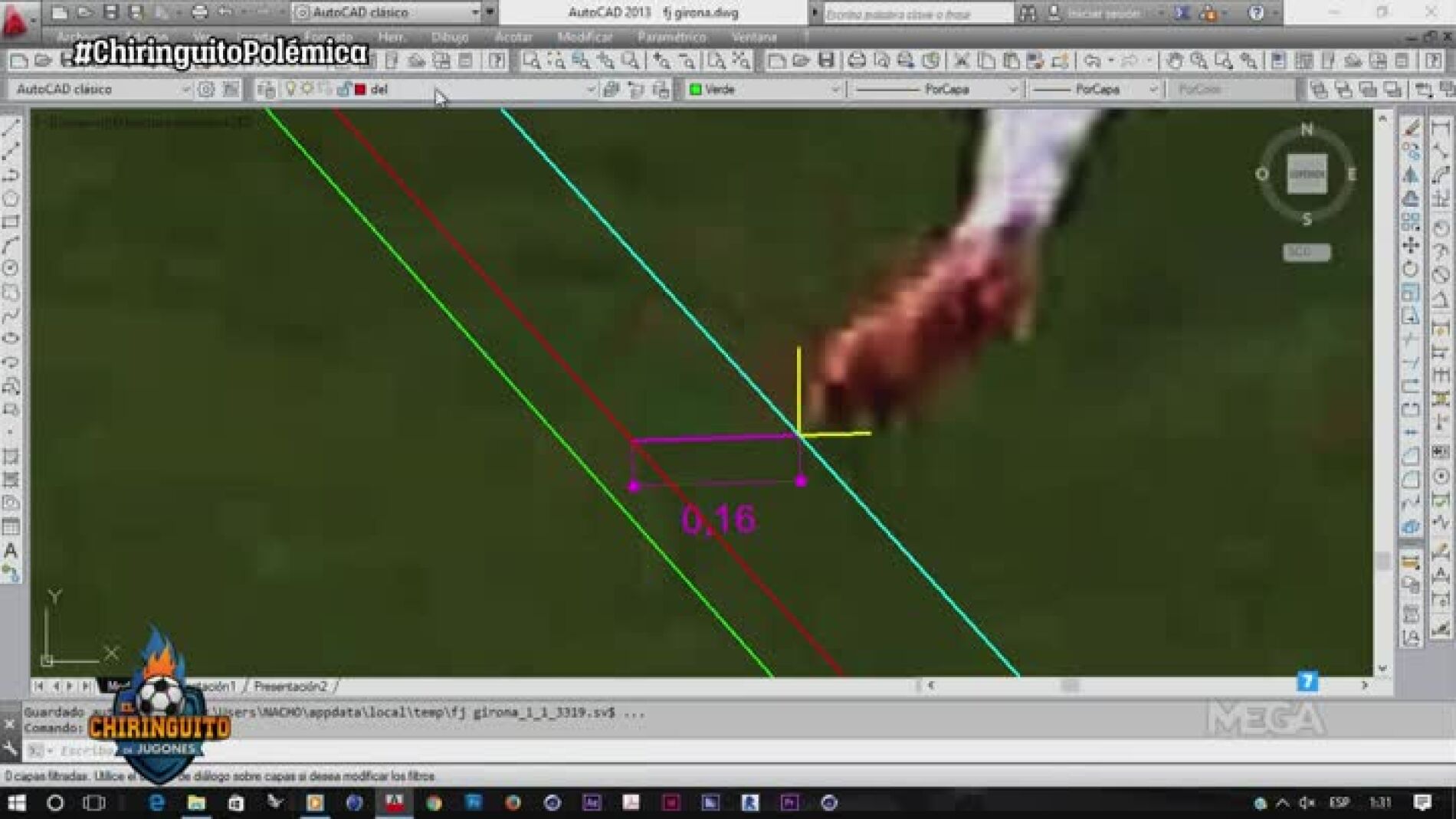Click the help search input field
The image size is (1456, 819).
click(x=917, y=14)
